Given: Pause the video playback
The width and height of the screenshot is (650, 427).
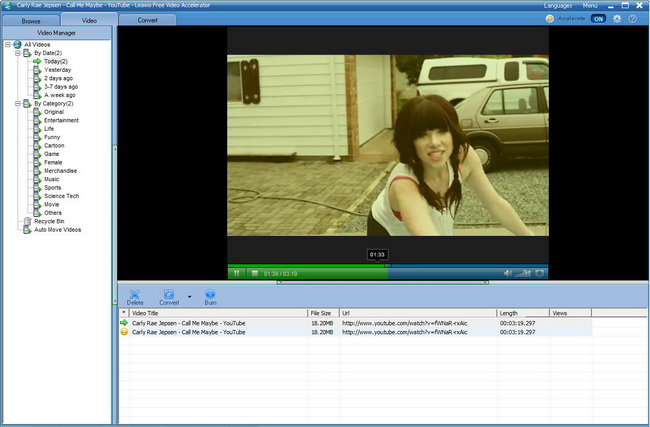Looking at the screenshot, I should 236,273.
